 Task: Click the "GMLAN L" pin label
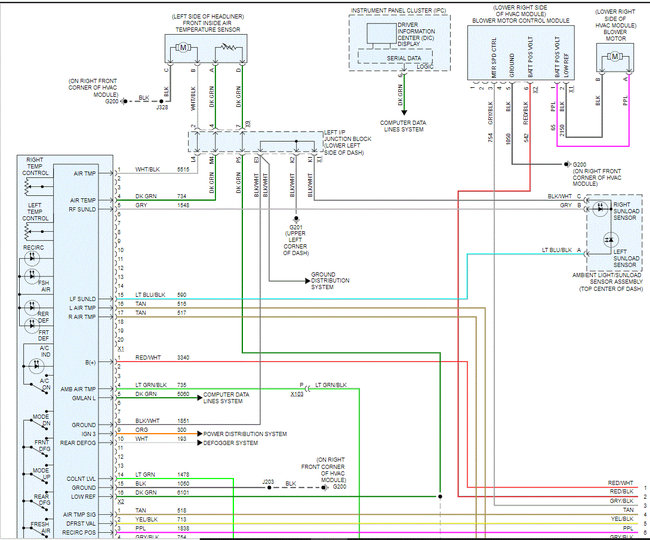click(84, 398)
